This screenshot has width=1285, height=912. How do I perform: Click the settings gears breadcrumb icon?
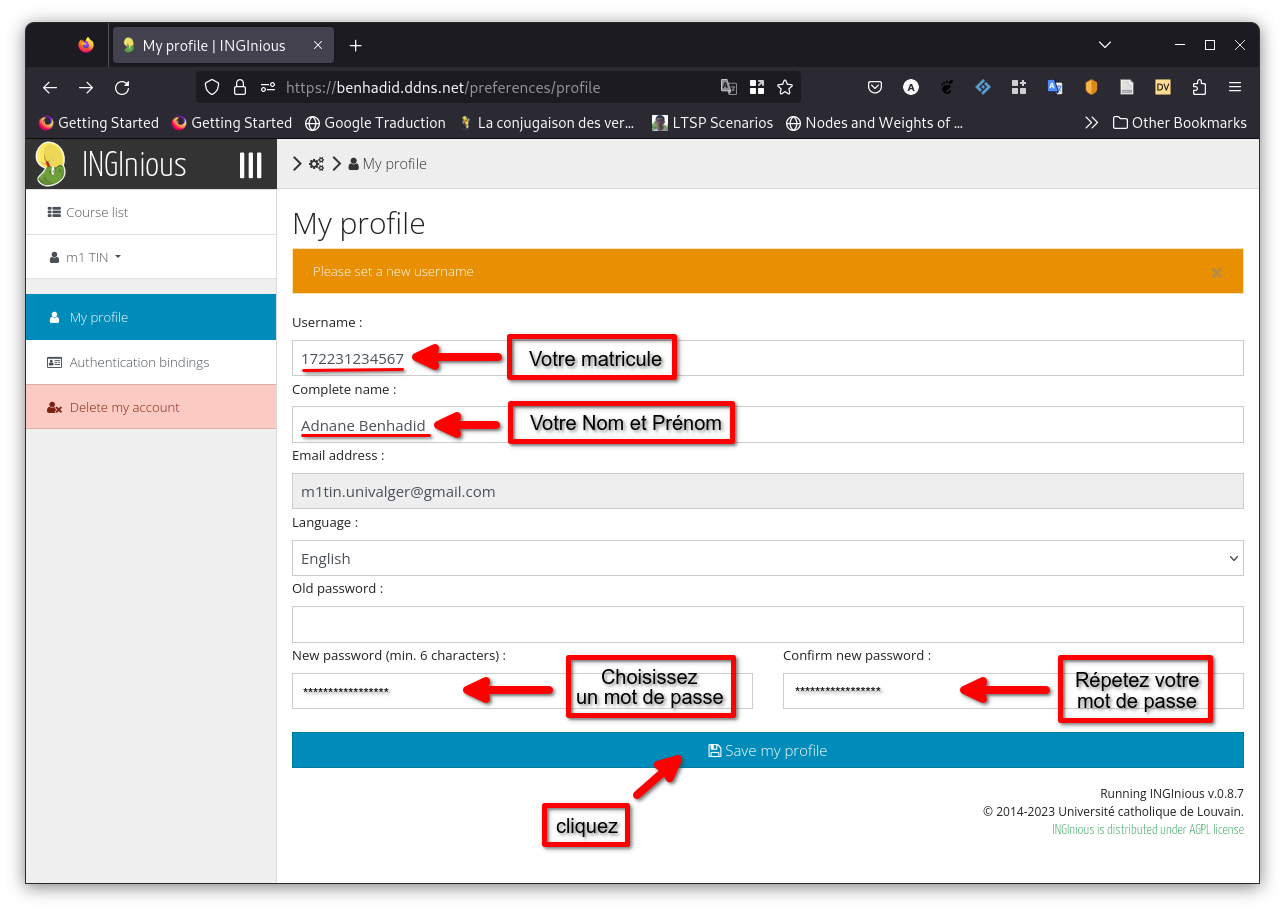tap(316, 164)
